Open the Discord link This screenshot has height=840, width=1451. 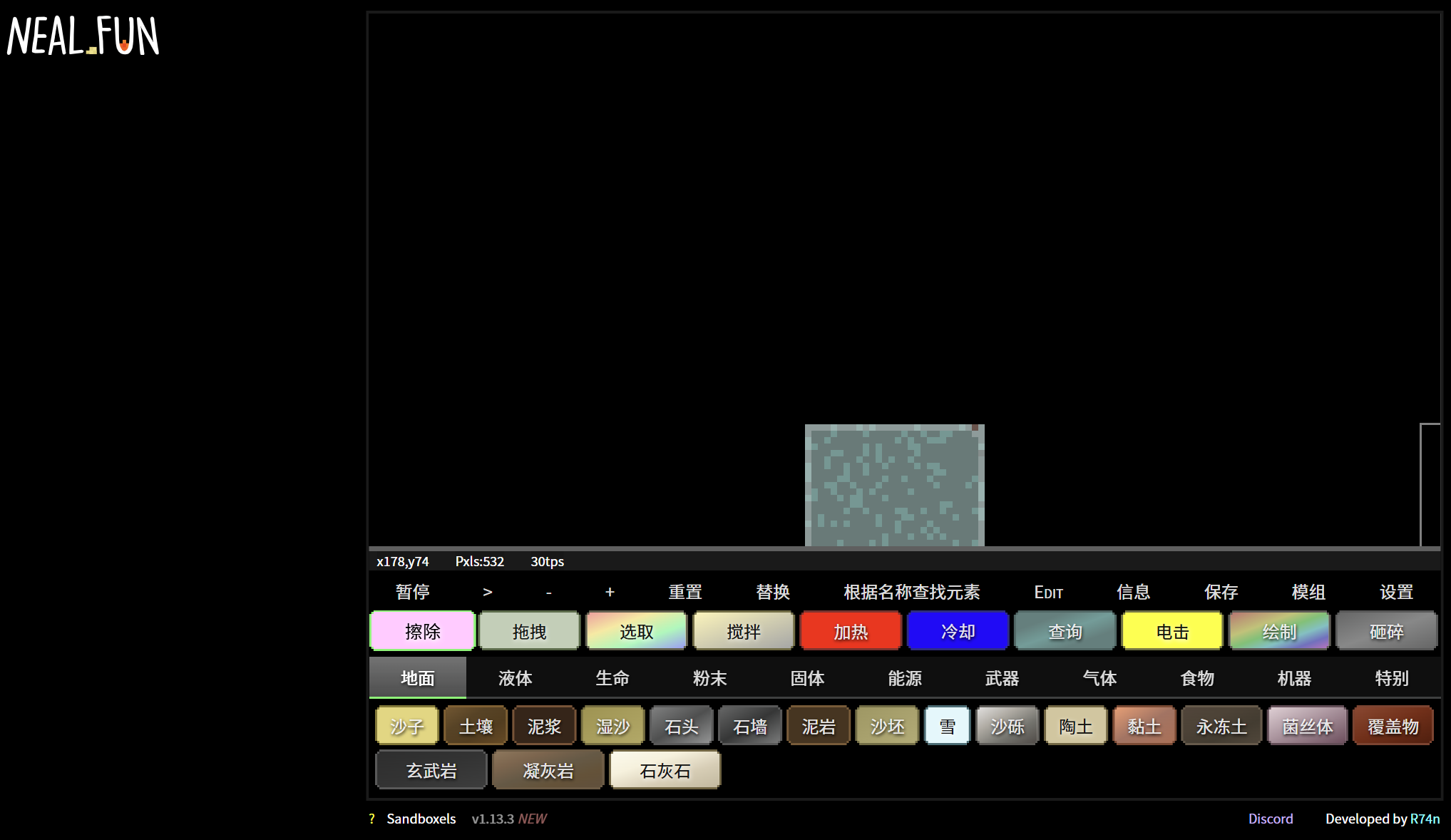coord(1270,819)
